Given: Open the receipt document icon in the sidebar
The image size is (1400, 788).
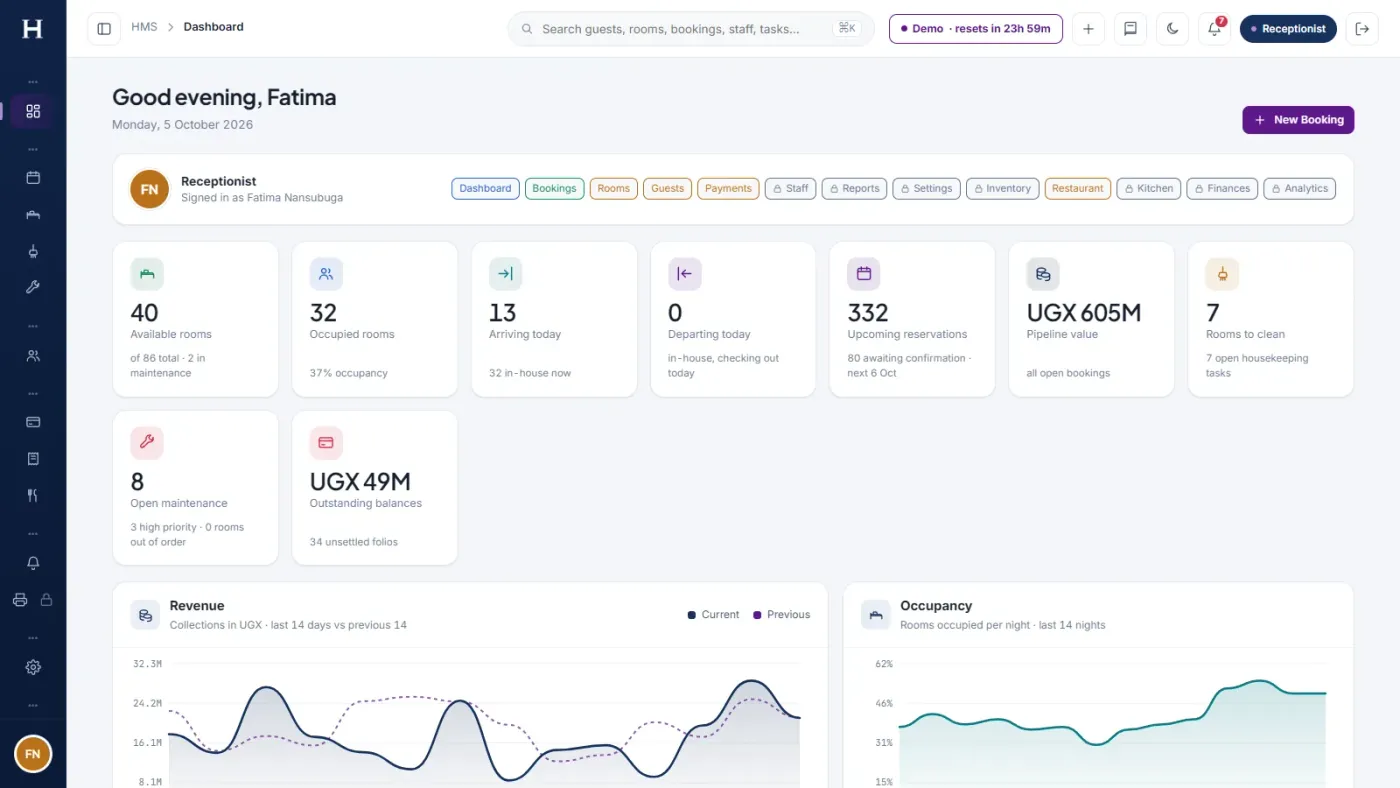Looking at the screenshot, I should tap(33, 458).
